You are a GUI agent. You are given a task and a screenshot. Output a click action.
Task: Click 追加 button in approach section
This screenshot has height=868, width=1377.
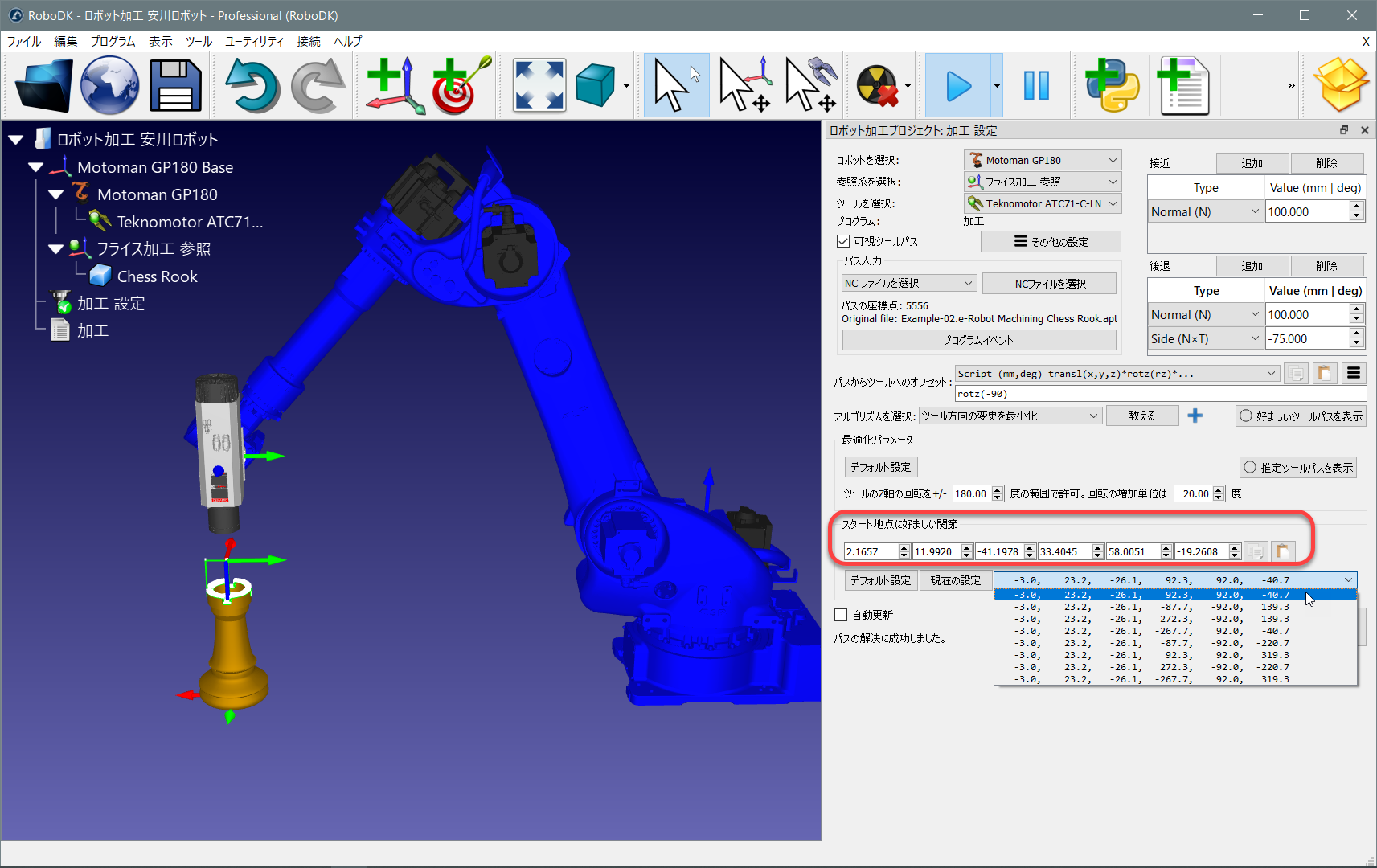(1252, 163)
